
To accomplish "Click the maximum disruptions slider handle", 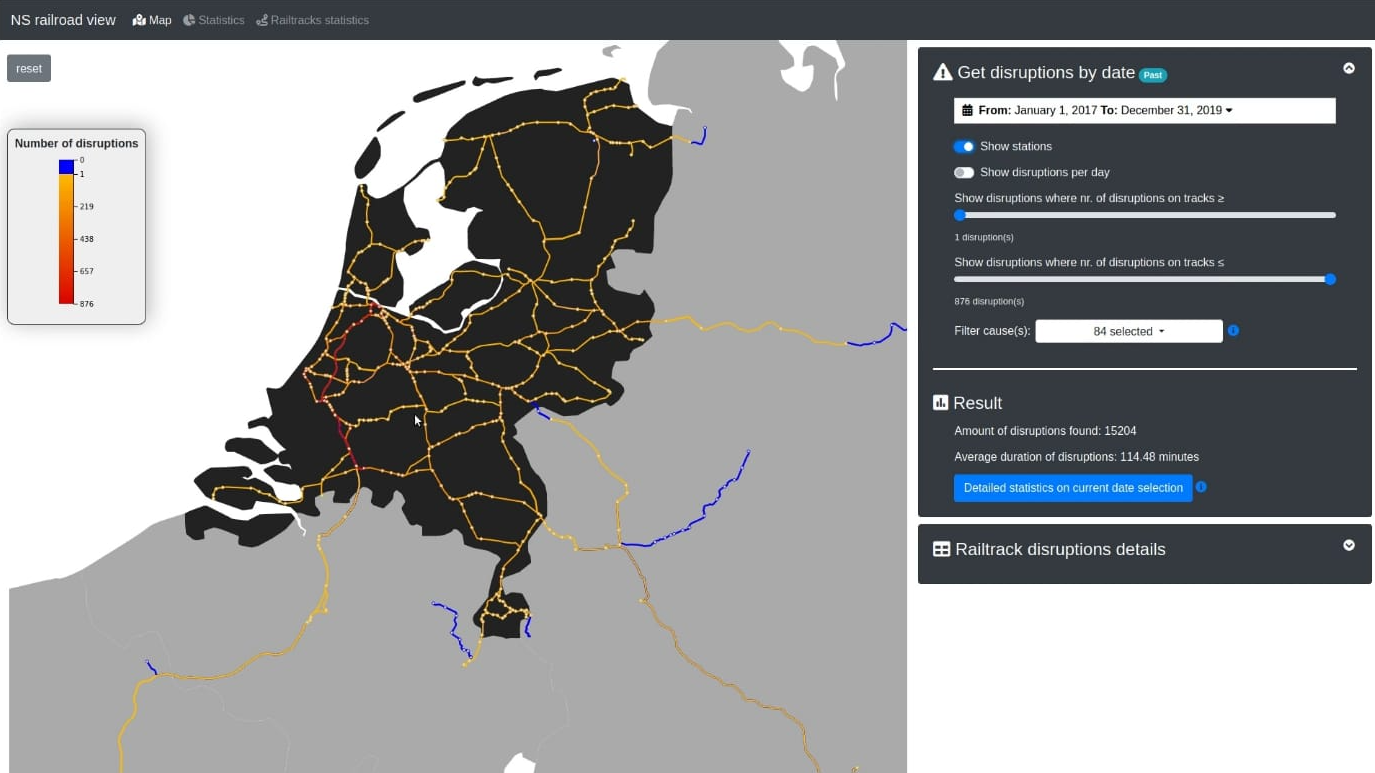I will (x=1330, y=279).
